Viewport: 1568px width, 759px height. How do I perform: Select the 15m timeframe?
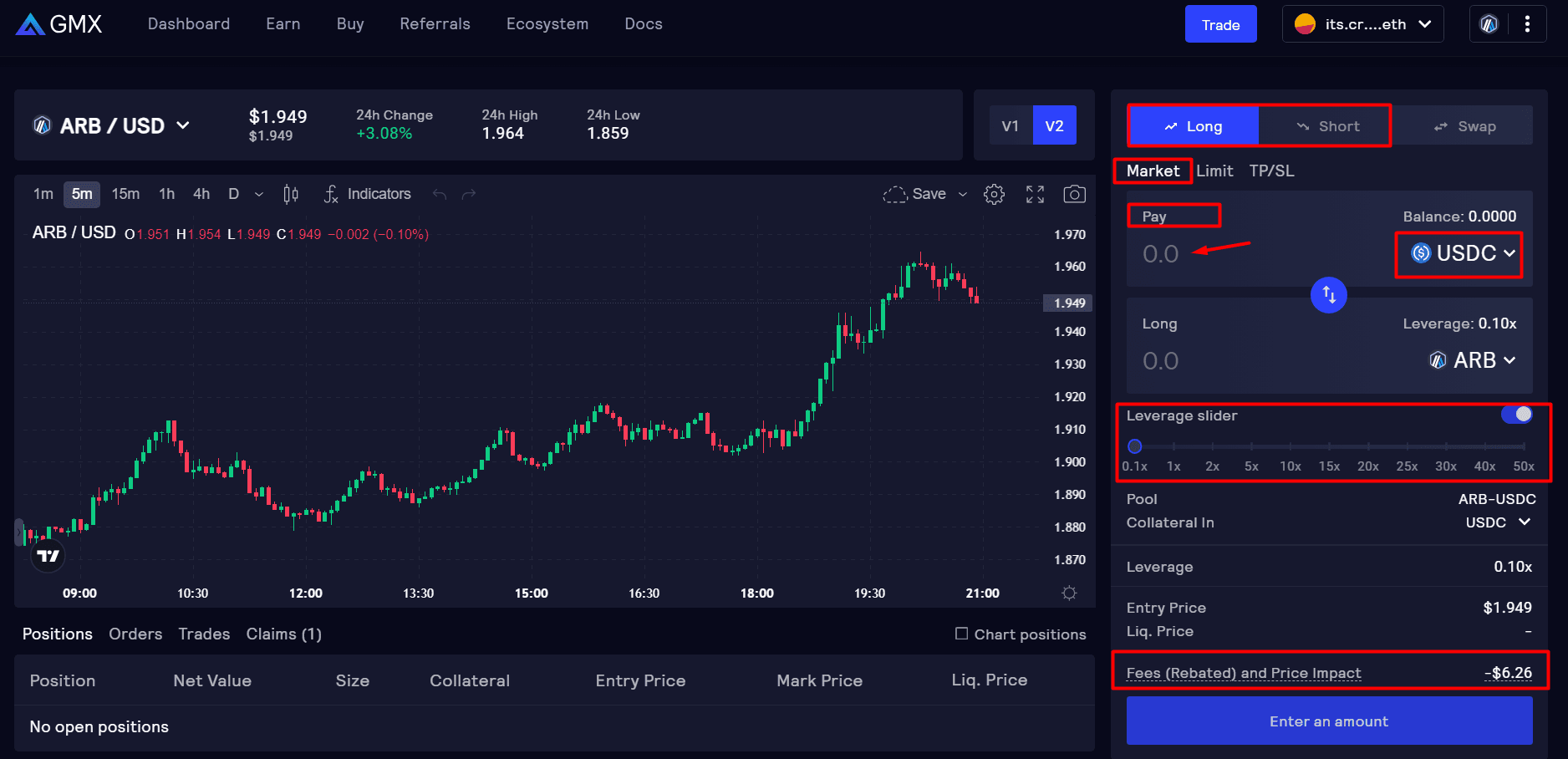tap(125, 194)
